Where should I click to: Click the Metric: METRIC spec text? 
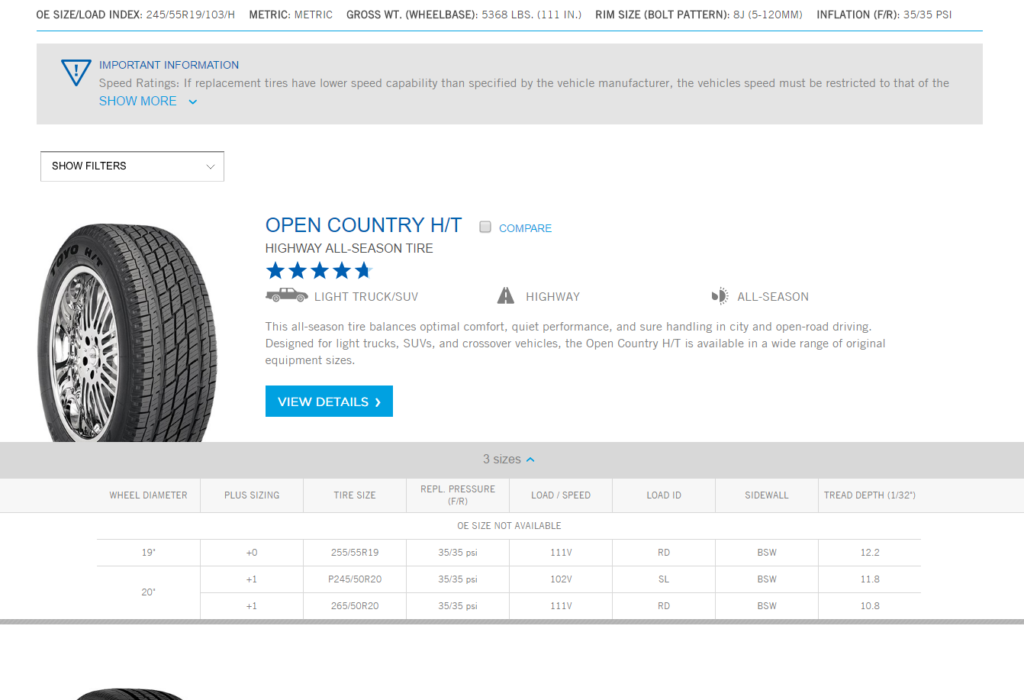point(291,14)
